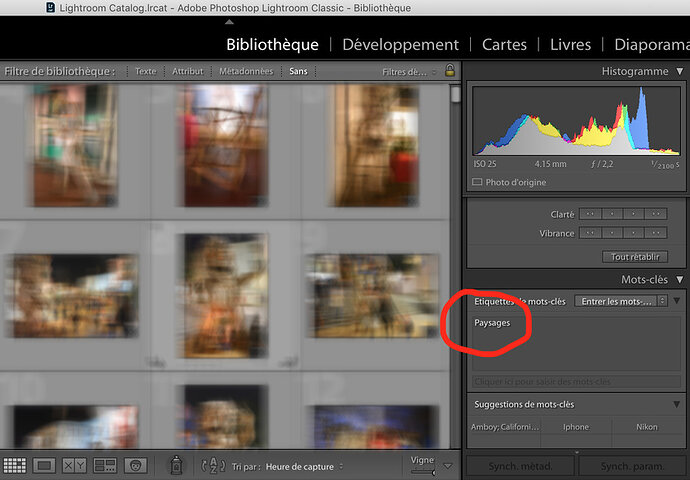
Task: Open the Diaporama module
Action: point(652,44)
